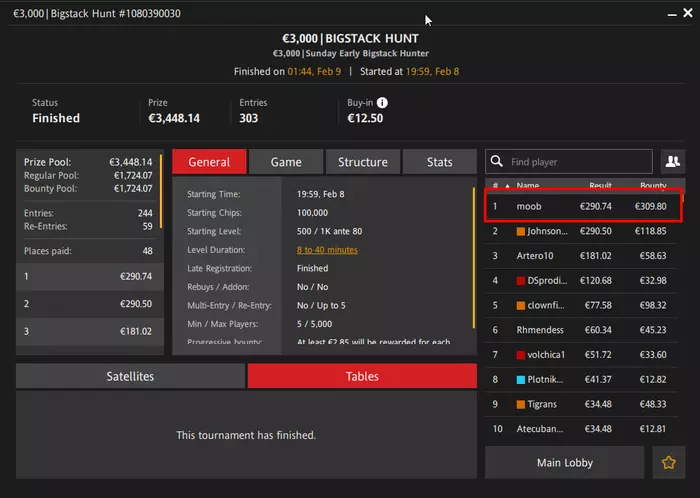Screen dimensions: 700x498
Task: Add tournament to favorites star
Action: click(668, 462)
